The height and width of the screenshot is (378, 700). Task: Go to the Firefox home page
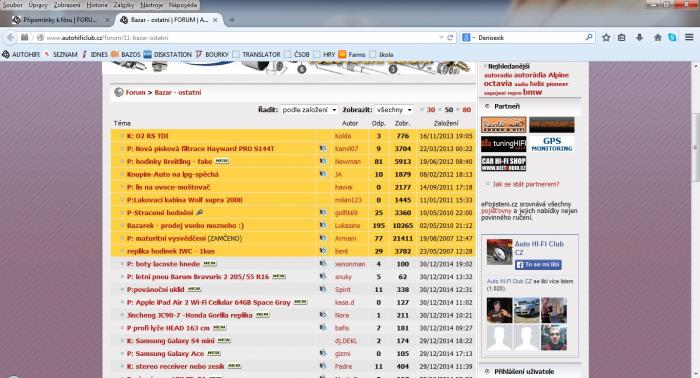(658, 38)
